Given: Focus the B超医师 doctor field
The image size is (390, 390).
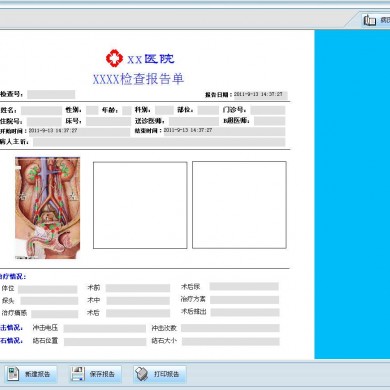Looking at the screenshot, I should (x=270, y=121).
